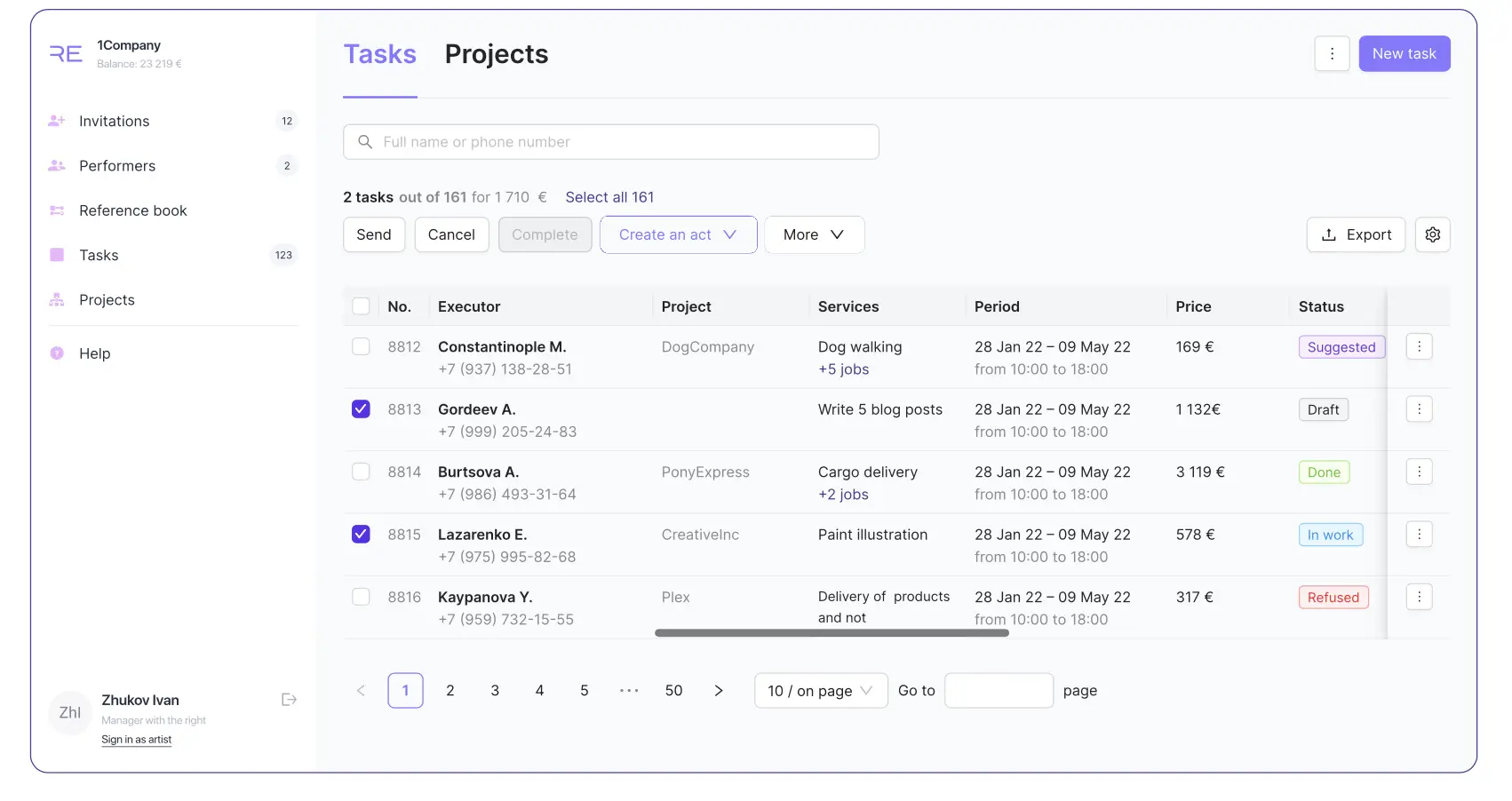
Task: Click the RE company logo
Action: pyautogui.click(x=66, y=54)
